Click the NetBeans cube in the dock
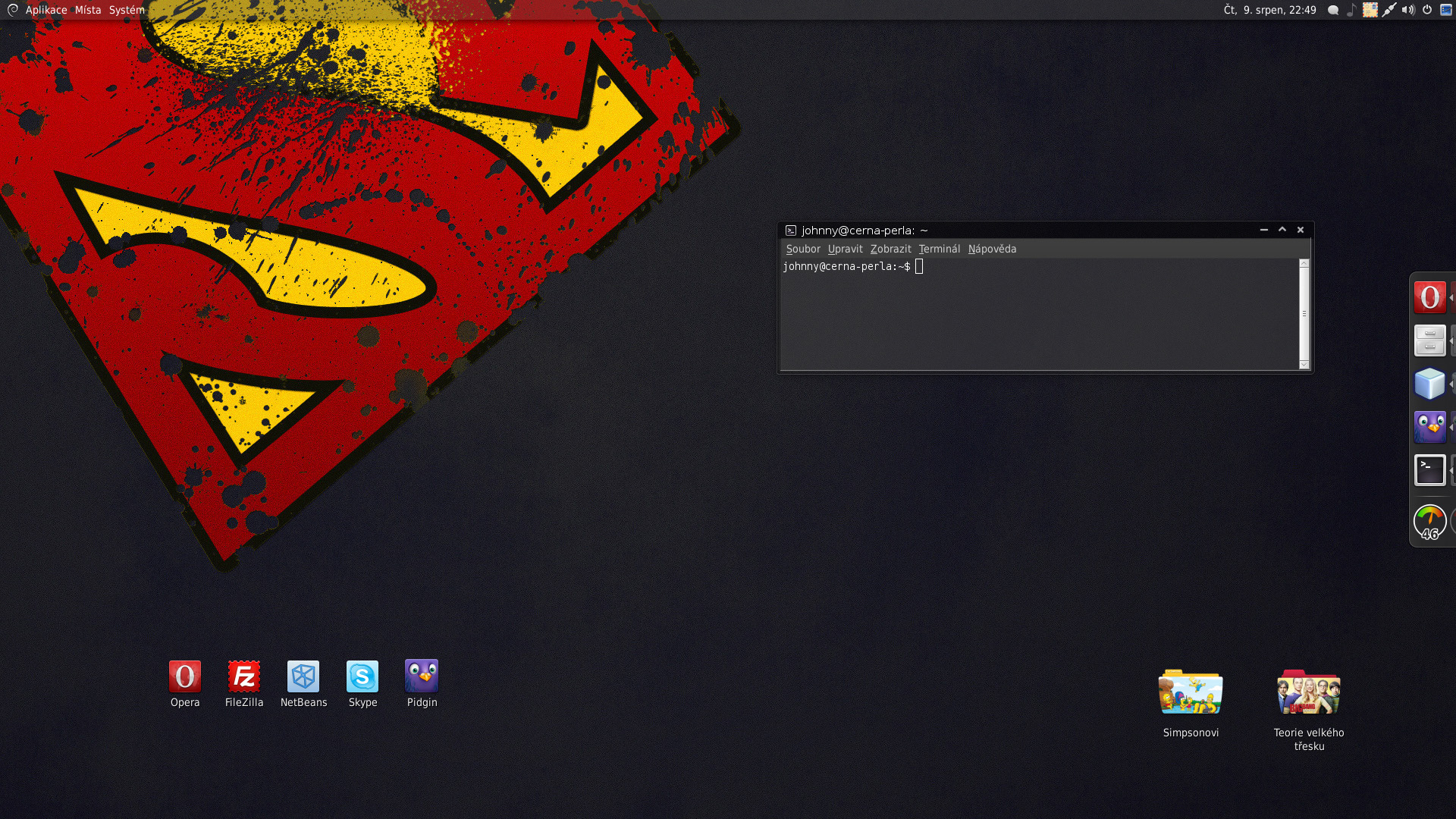Screen dimensions: 1456x819 point(1429,384)
